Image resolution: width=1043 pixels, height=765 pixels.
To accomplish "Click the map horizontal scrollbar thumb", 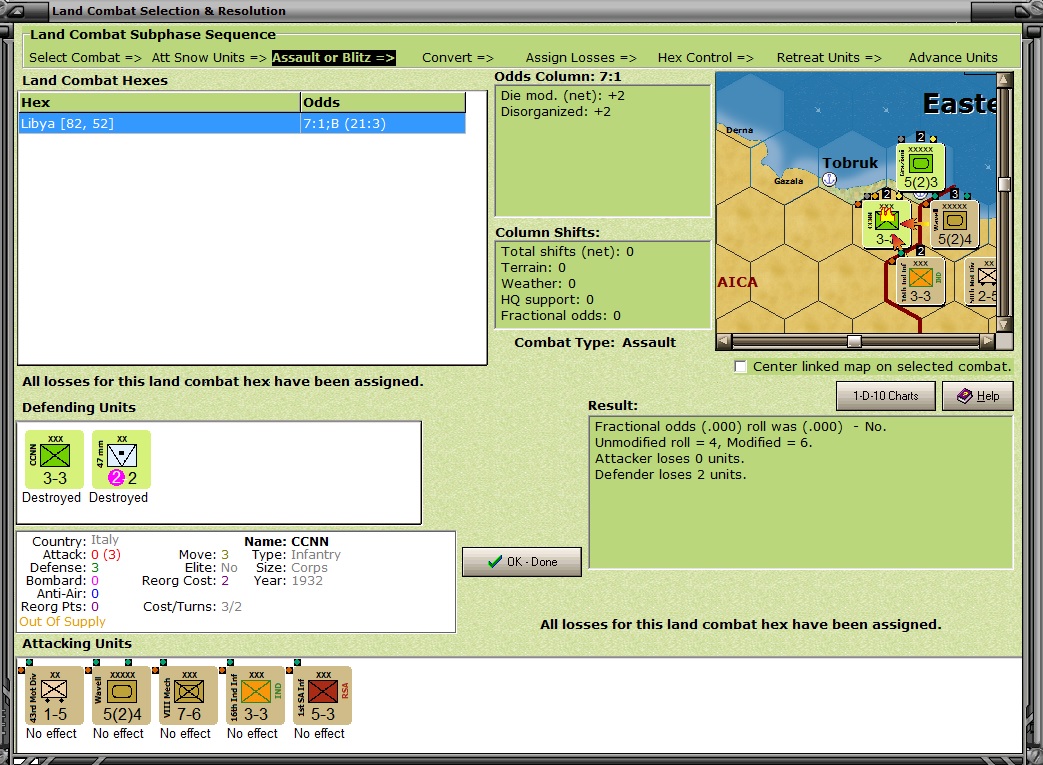I will [x=855, y=341].
